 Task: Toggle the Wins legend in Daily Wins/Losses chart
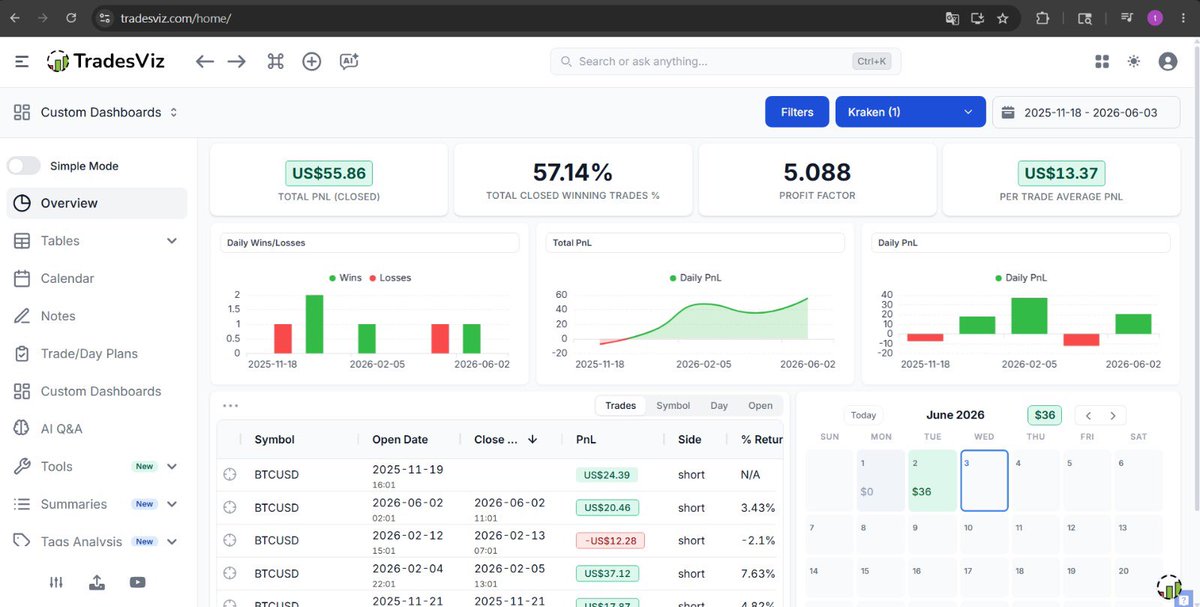345,277
